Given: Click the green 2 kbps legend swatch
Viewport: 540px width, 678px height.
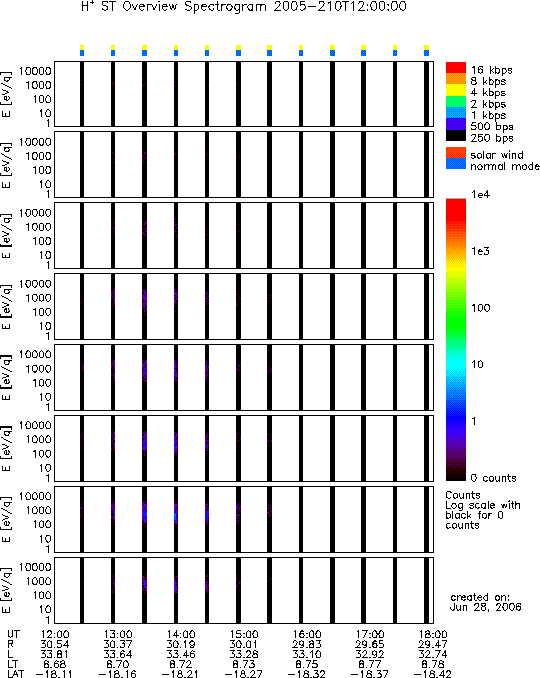Looking at the screenshot, I should coord(456,102).
